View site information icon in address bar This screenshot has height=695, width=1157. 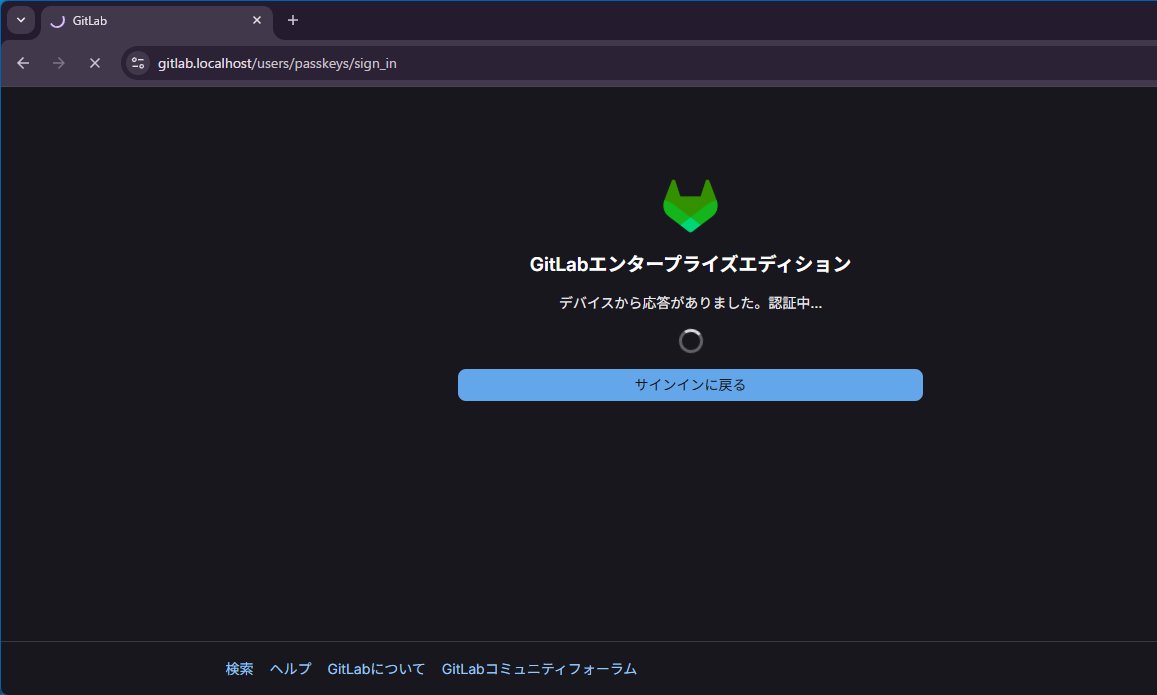(x=138, y=63)
